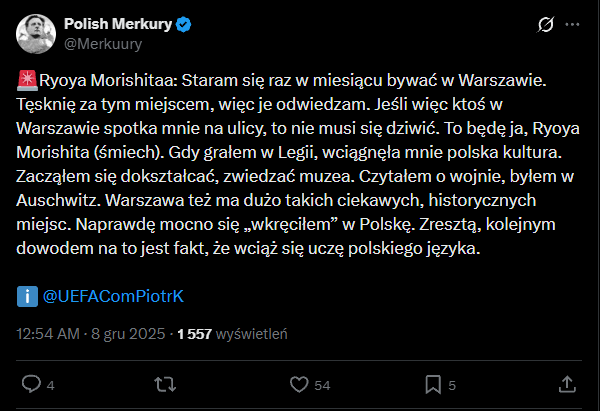The height and width of the screenshot is (411, 600).
Task: Click the like count number 54
Action: click(322, 385)
